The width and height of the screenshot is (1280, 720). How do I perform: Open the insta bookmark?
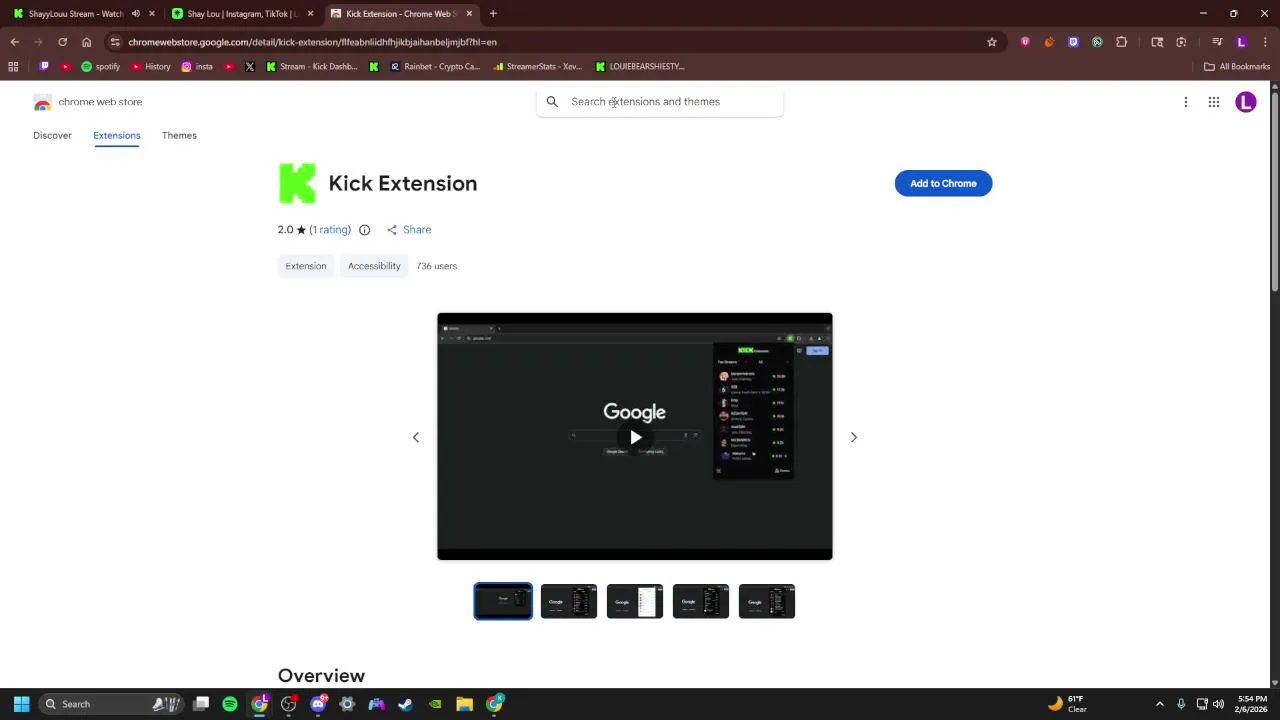pyautogui.click(x=196, y=66)
